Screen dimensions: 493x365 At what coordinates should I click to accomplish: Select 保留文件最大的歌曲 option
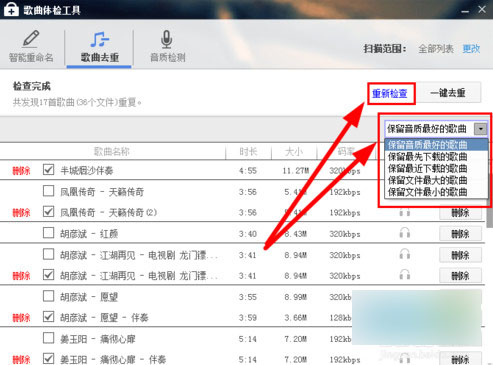pos(436,180)
